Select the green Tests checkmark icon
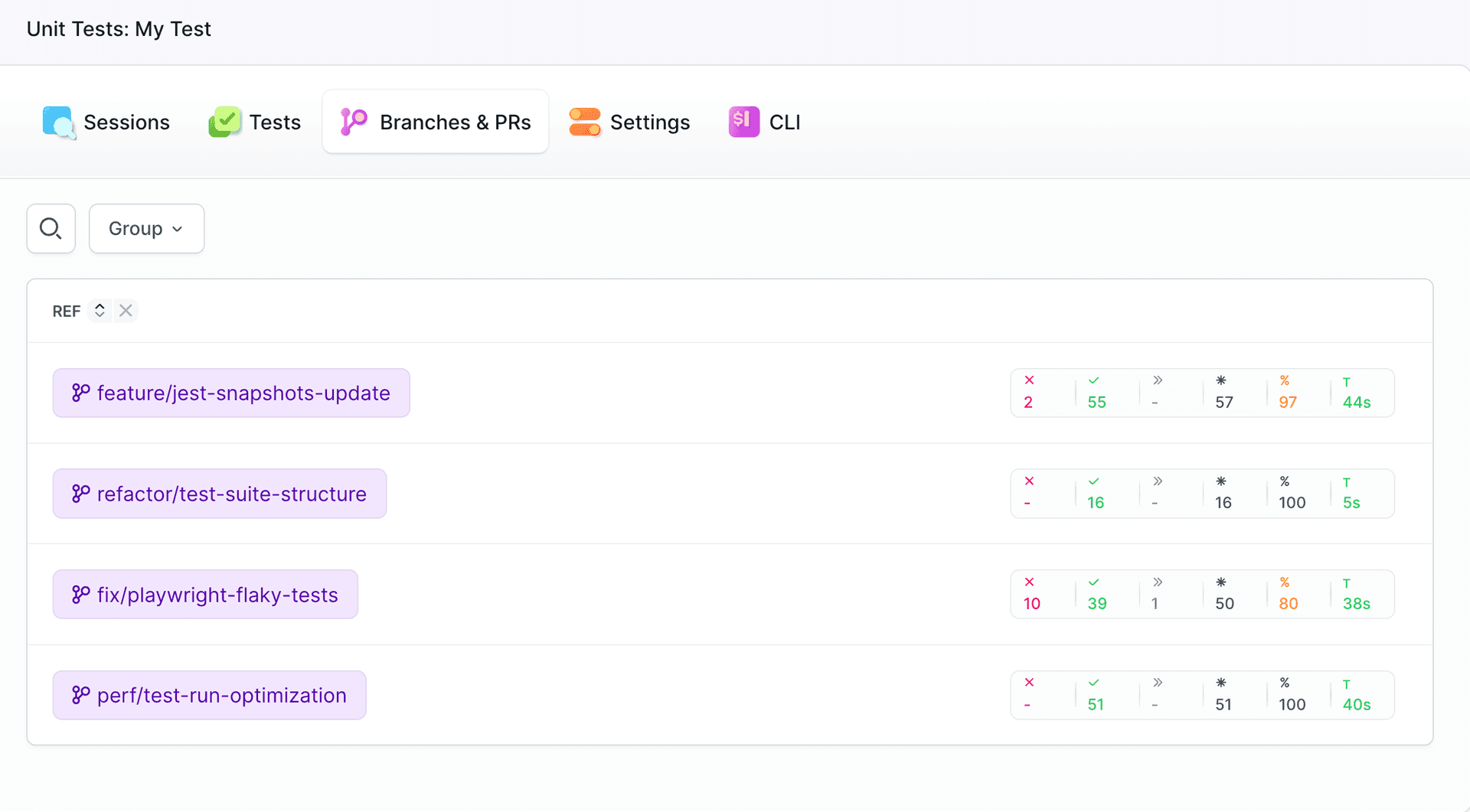Viewport: 1470px width, 812px height. click(x=224, y=122)
